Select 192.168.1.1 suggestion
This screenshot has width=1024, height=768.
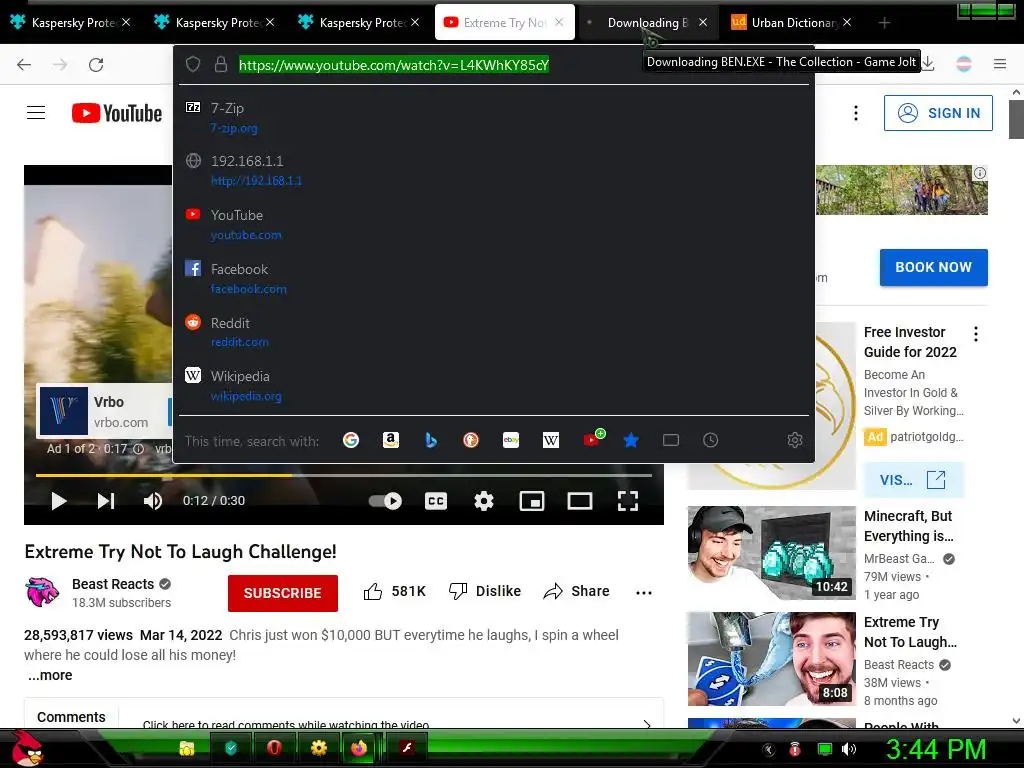pyautogui.click(x=494, y=170)
